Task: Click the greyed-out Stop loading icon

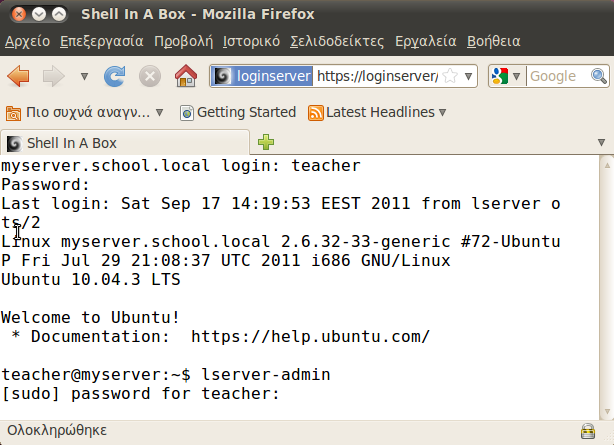Action: pos(150,76)
